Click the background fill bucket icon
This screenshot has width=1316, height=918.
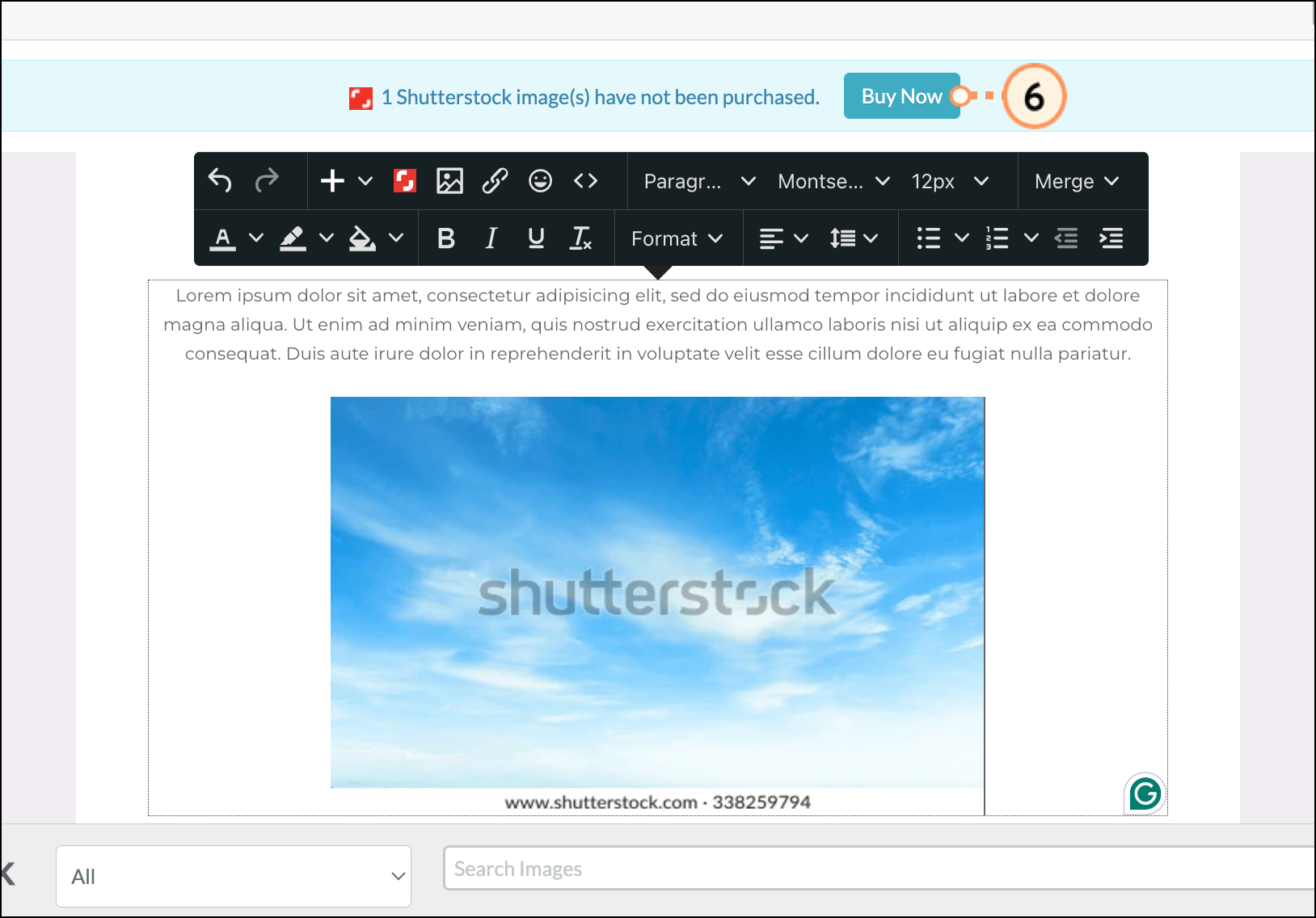362,238
